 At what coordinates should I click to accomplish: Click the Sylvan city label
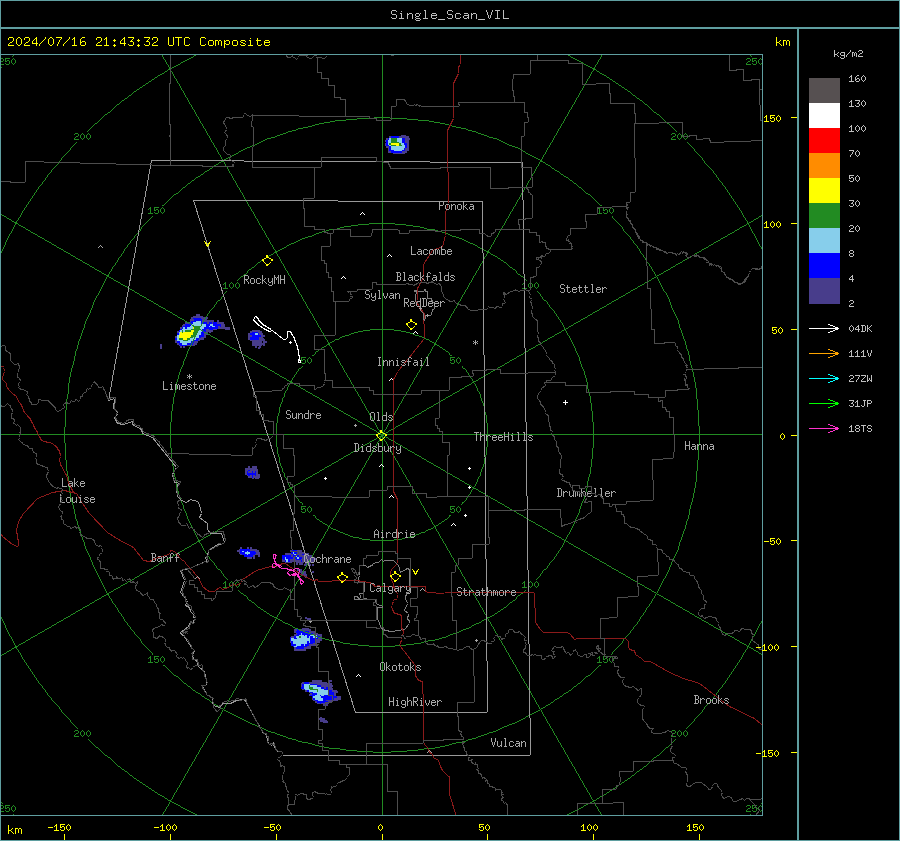[382, 295]
